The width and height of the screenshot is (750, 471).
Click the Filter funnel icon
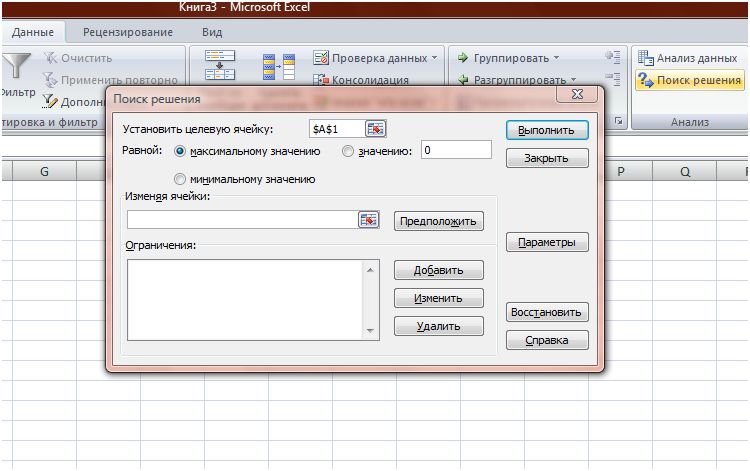(x=16, y=66)
